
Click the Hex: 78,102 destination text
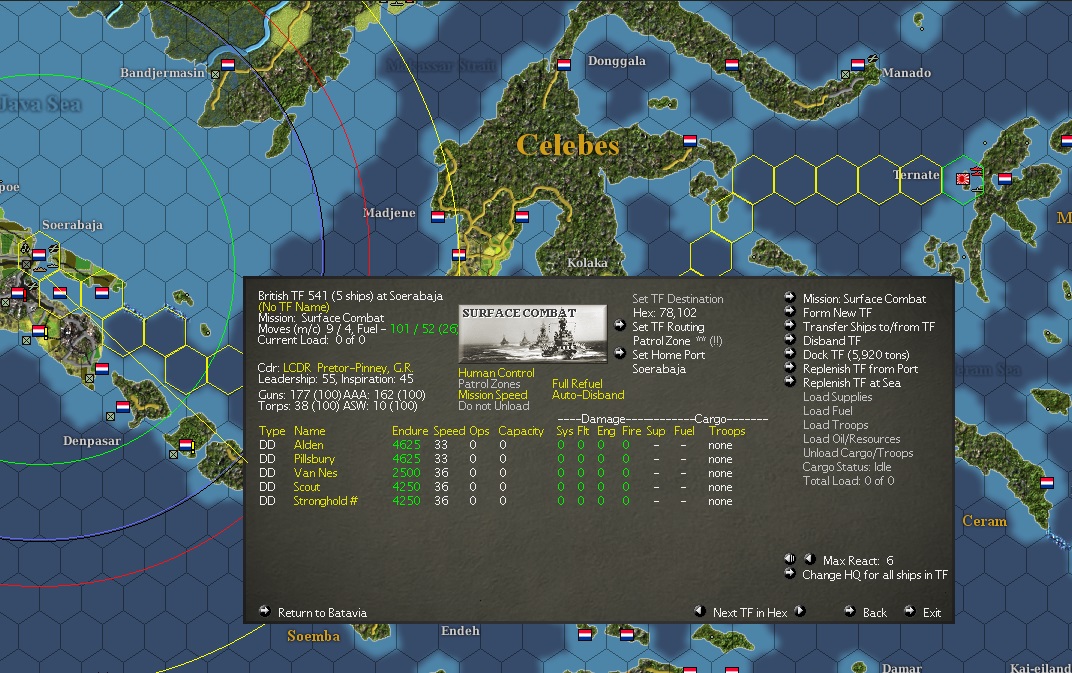pyautogui.click(x=665, y=313)
